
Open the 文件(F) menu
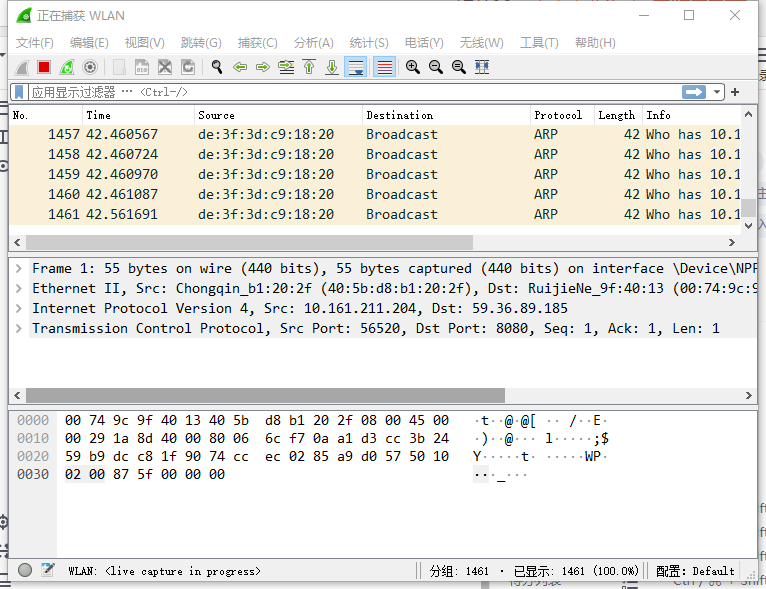click(35, 43)
